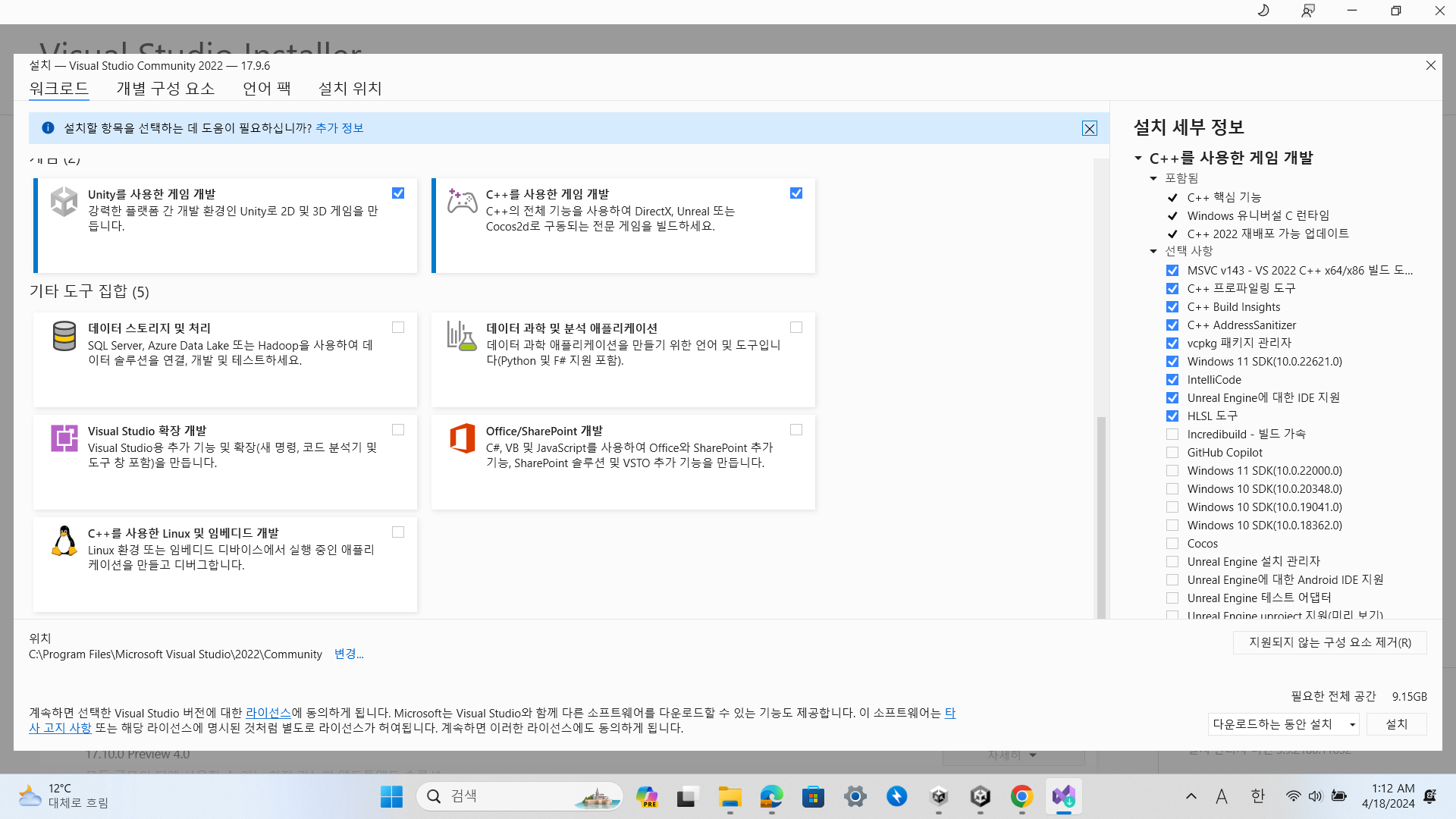
Task: Check data science and analytics workload
Action: click(x=796, y=328)
